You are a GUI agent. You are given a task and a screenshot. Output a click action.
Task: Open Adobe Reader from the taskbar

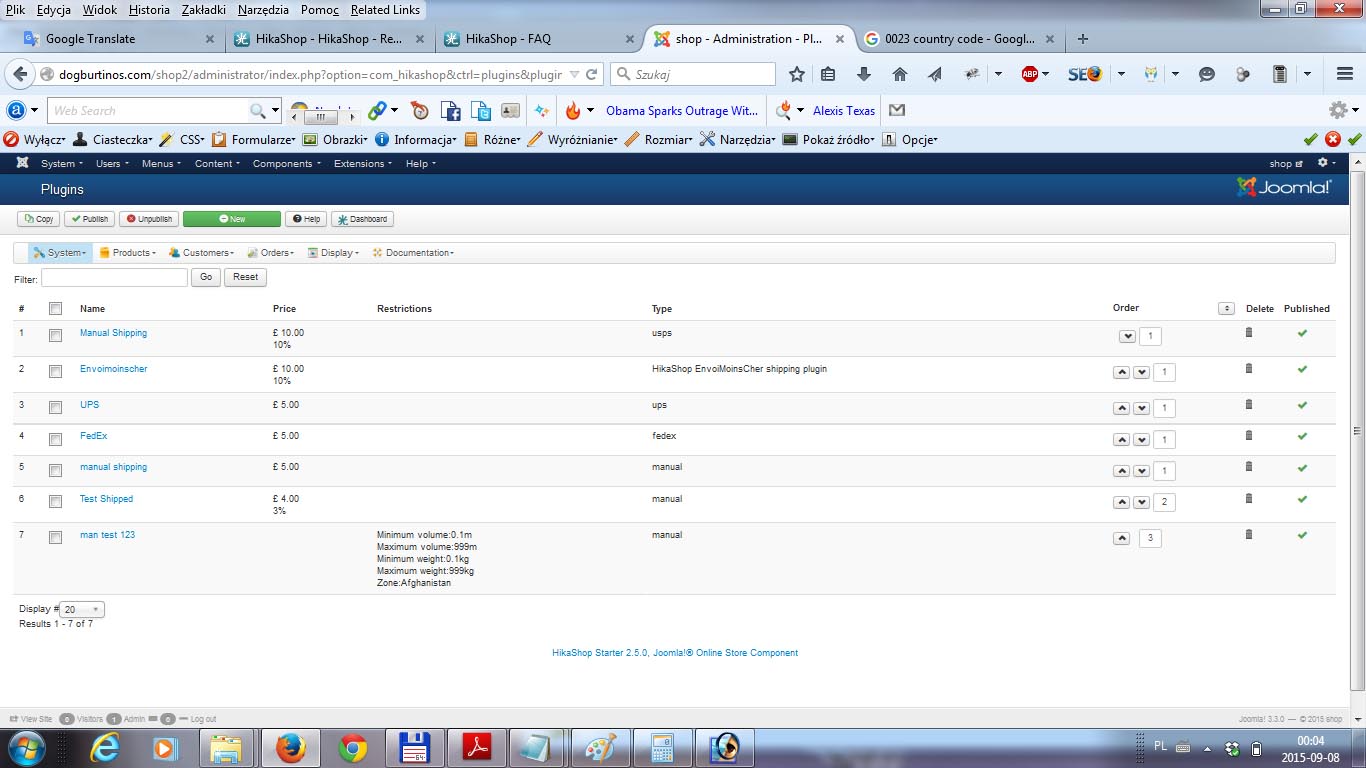(476, 748)
